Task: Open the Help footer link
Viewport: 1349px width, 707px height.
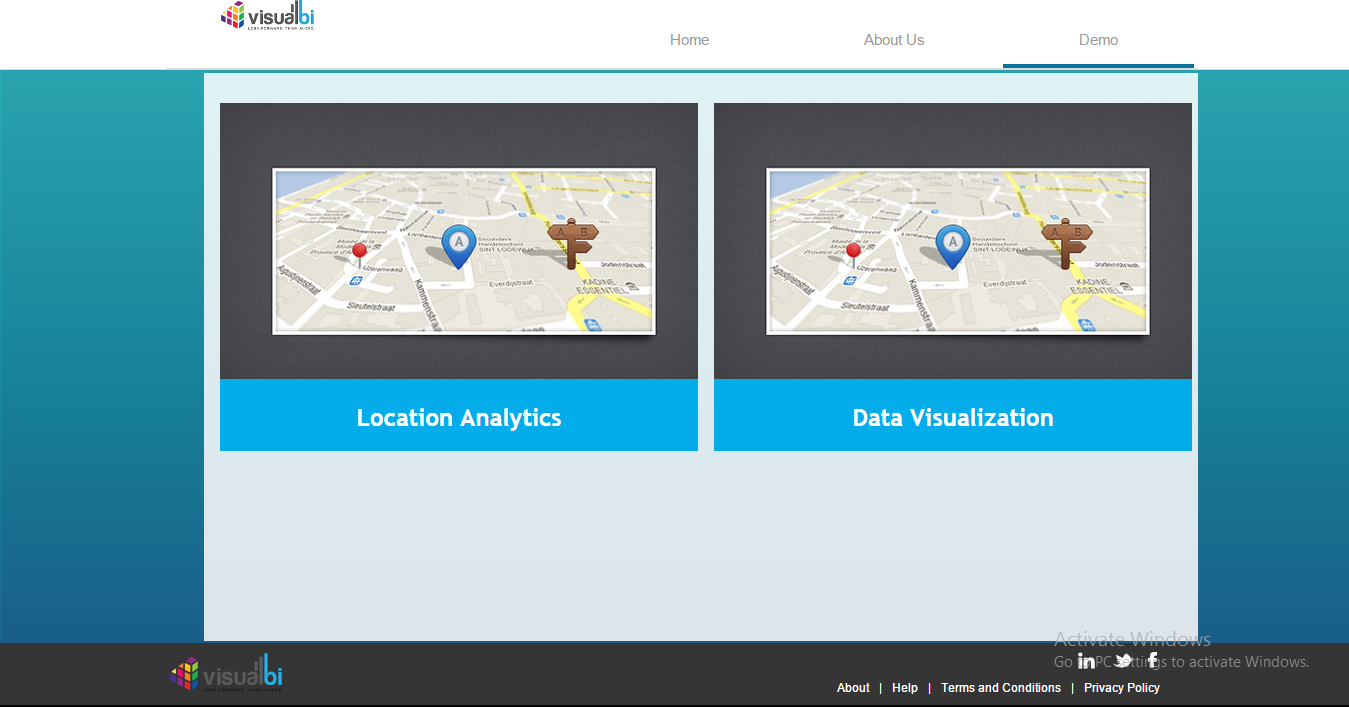Action: 905,688
